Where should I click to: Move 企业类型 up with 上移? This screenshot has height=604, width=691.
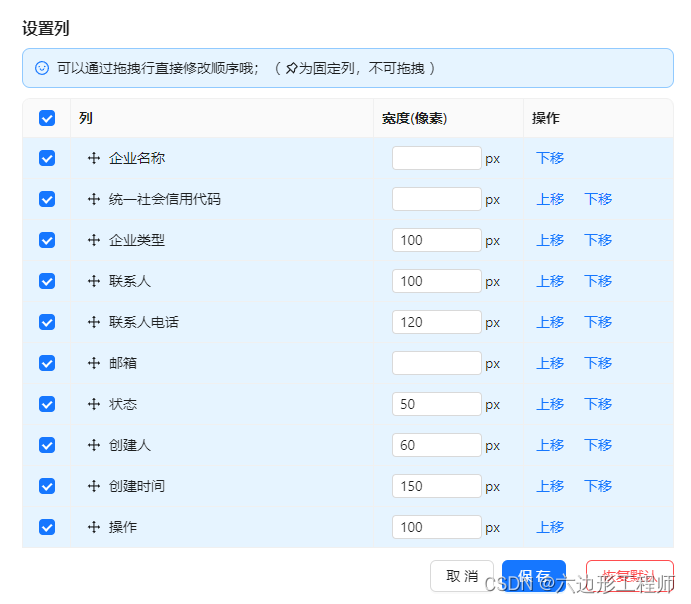point(550,240)
